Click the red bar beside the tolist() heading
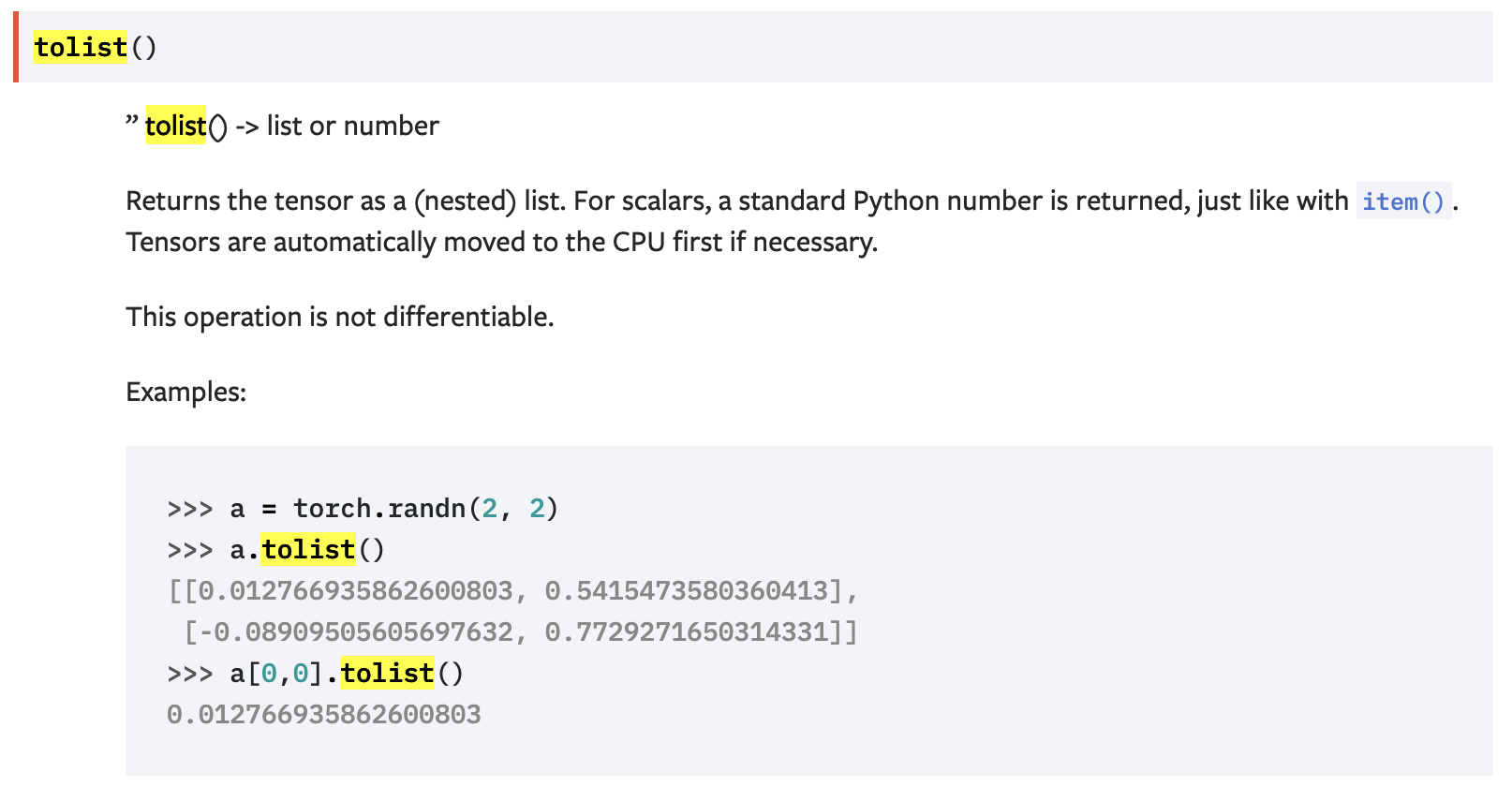The width and height of the screenshot is (1512, 802). tap(16, 47)
